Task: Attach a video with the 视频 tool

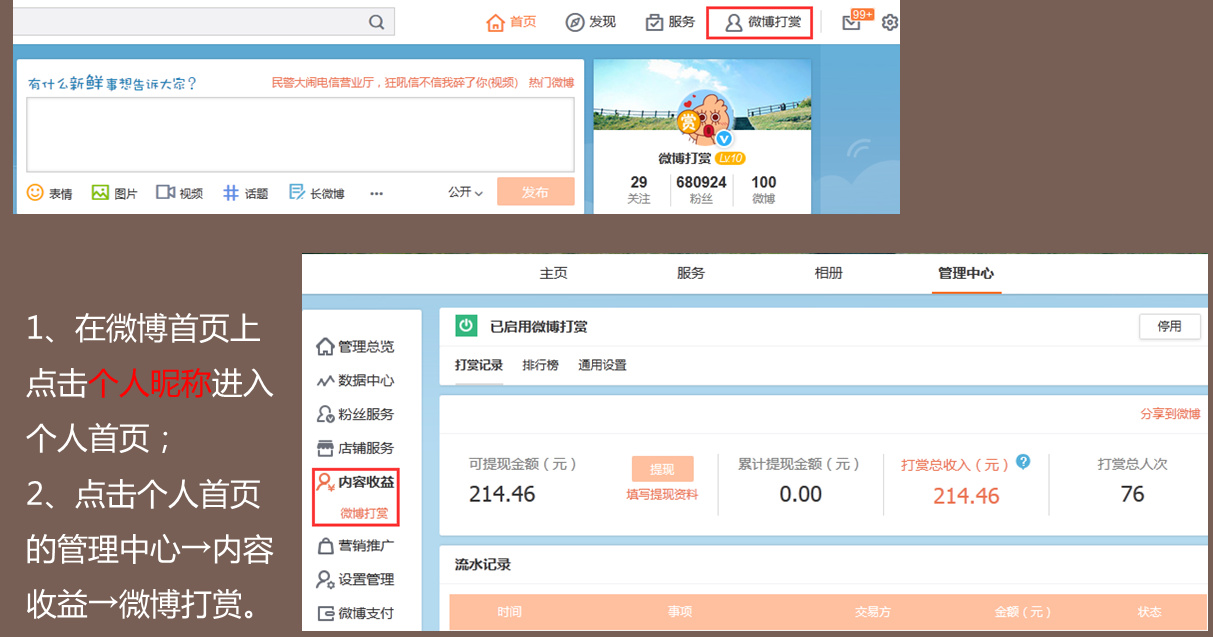Action: [x=180, y=193]
